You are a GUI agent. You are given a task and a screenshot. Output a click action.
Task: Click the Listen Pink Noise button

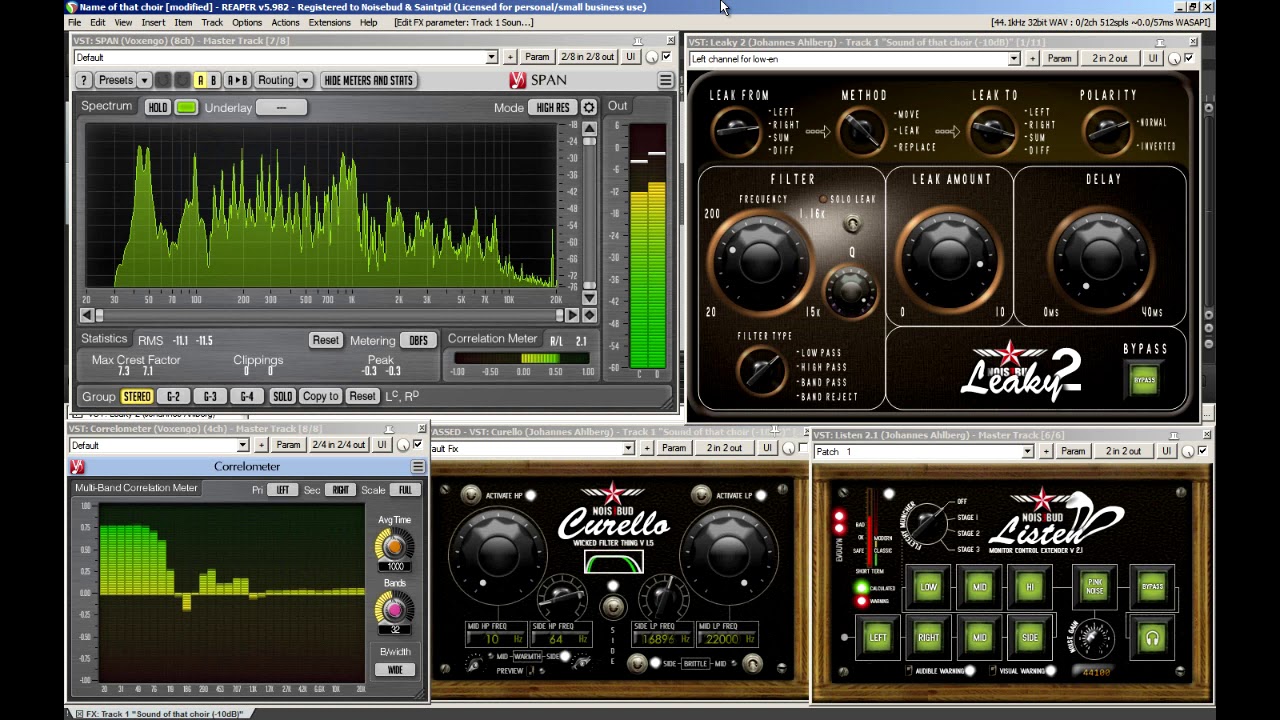[1095, 587]
